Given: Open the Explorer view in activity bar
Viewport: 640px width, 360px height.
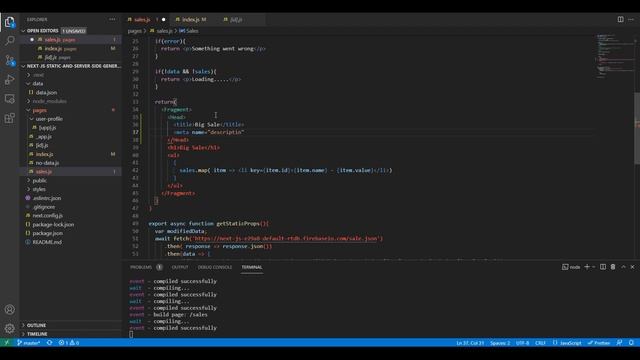Looking at the screenshot, I should (9, 22).
